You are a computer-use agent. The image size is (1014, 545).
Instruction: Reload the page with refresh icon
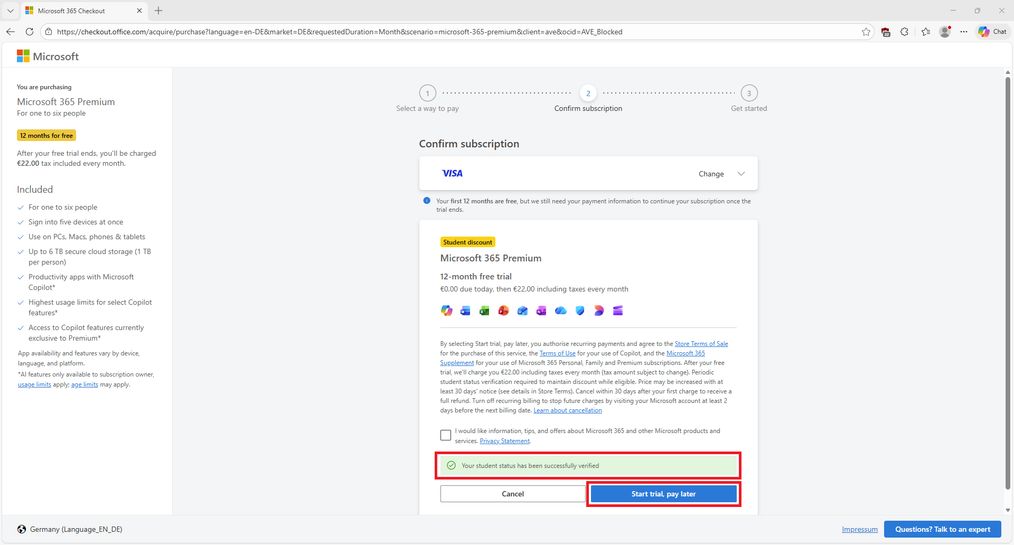click(x=29, y=31)
